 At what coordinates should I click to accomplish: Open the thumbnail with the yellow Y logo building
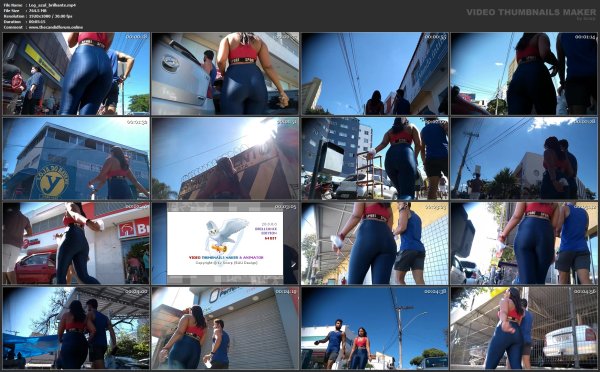(x=76, y=158)
